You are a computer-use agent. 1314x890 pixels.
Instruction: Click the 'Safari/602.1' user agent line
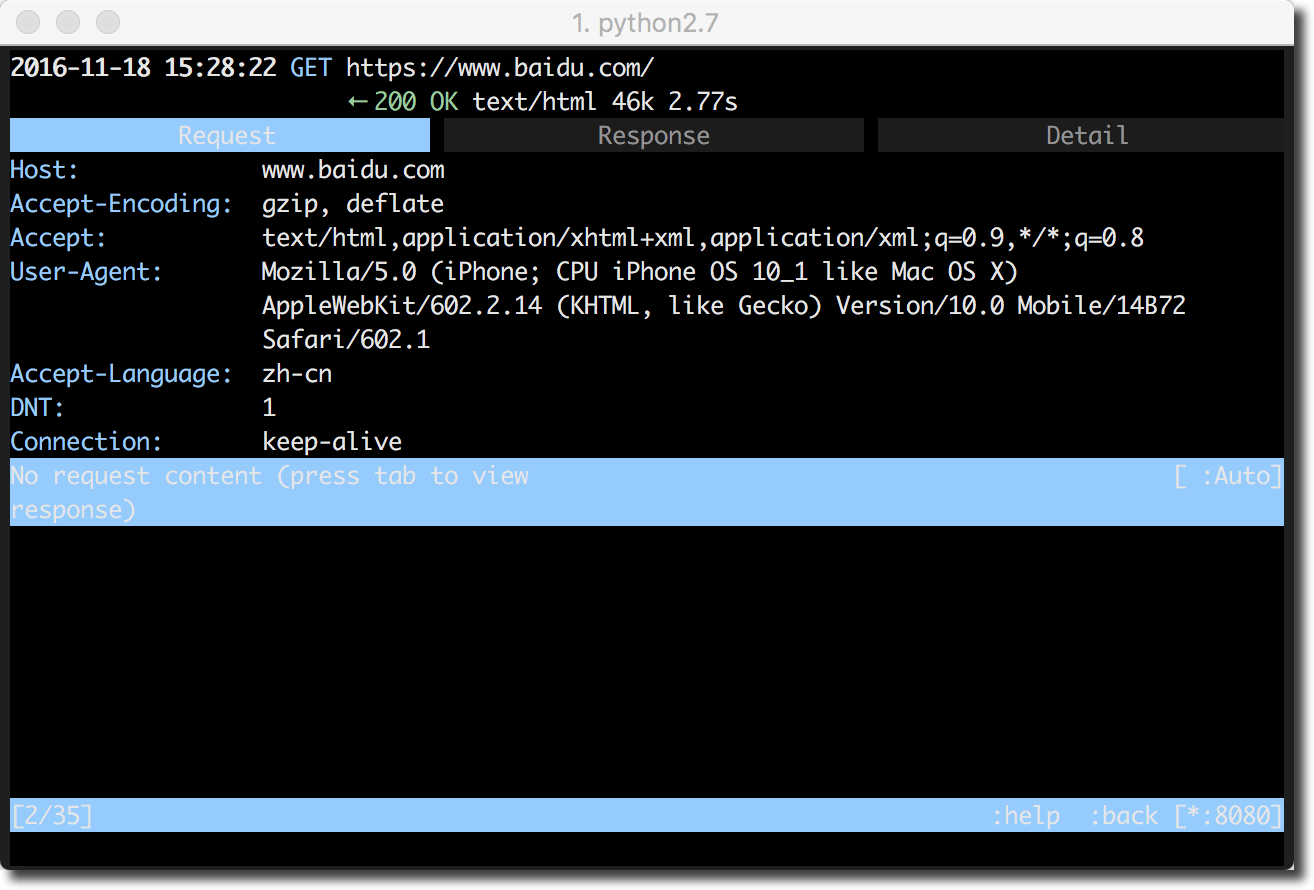tap(346, 340)
